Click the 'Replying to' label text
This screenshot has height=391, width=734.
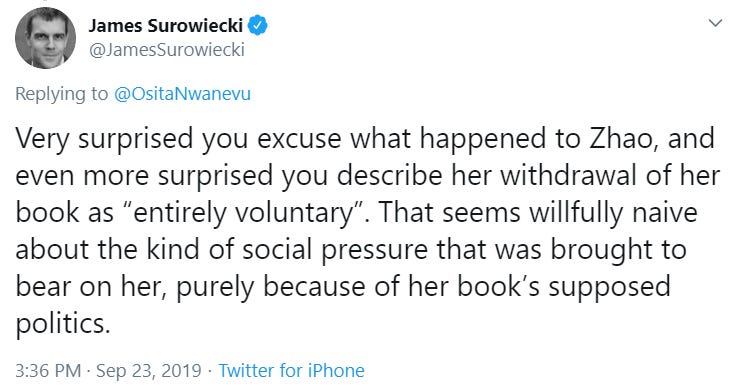coord(61,94)
